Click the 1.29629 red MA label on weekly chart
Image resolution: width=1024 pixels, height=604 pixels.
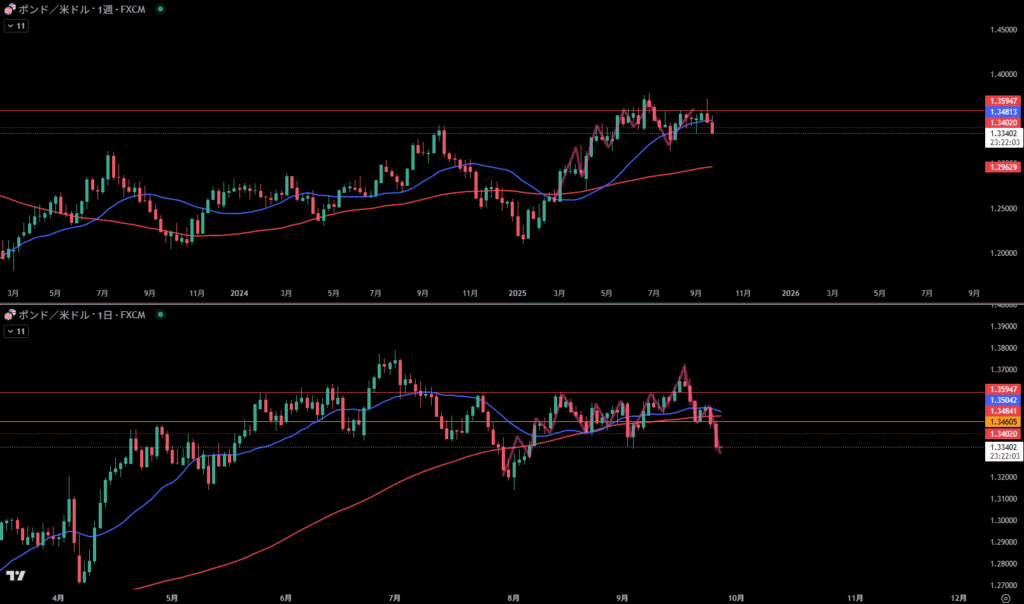tap(1003, 167)
